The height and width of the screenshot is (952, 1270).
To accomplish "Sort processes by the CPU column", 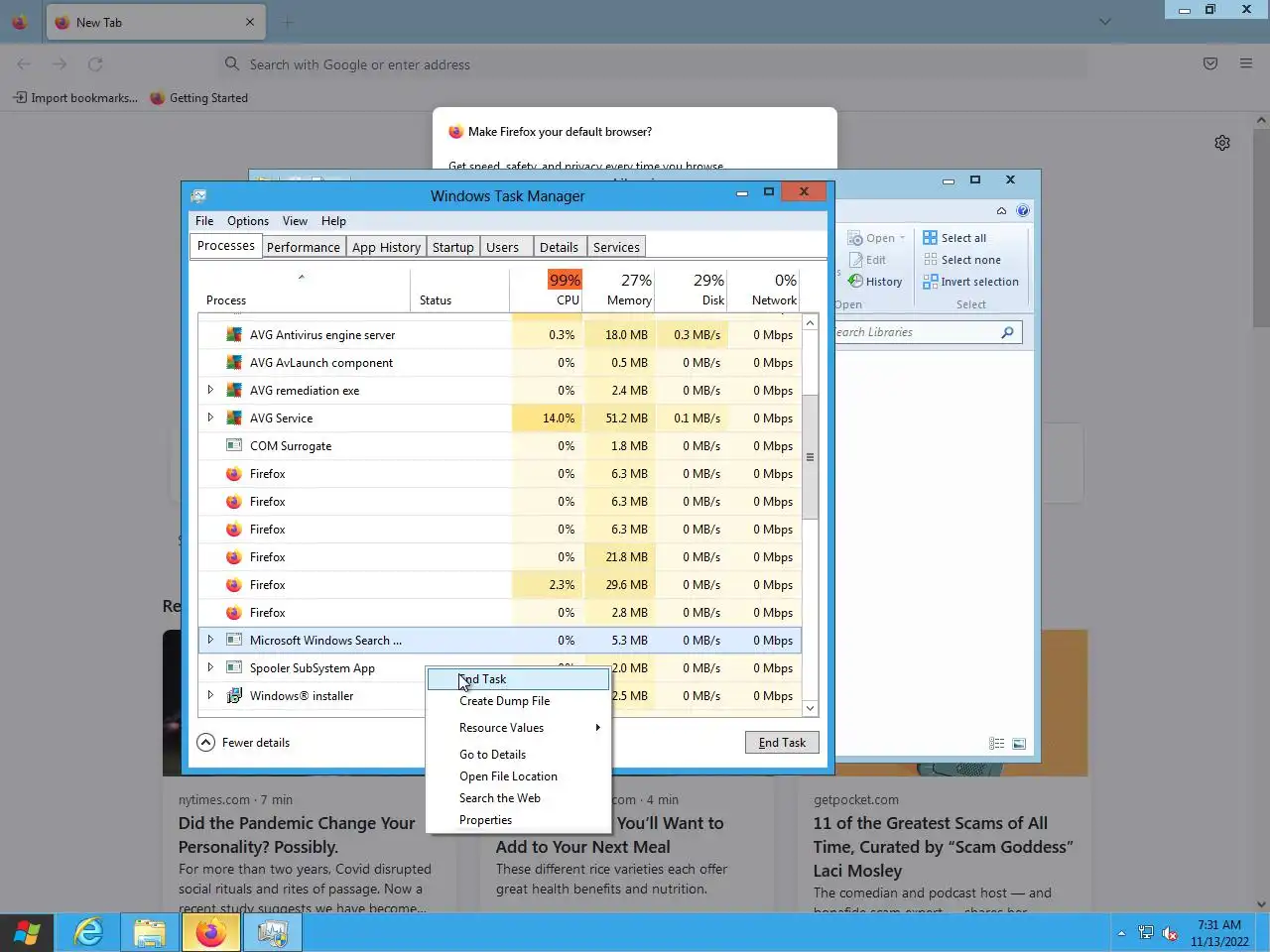I will [546, 289].
